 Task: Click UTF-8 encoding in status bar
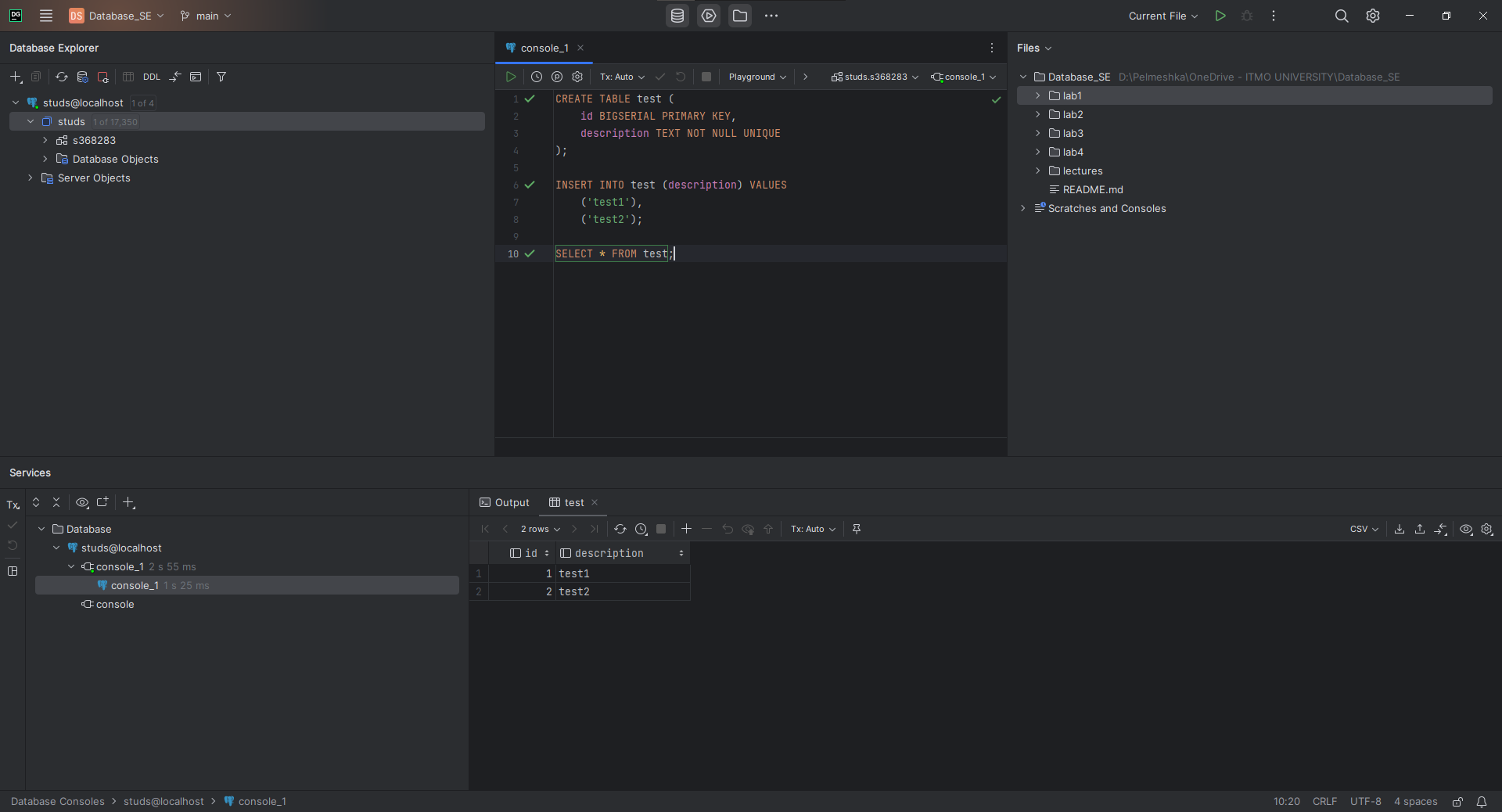click(x=1366, y=802)
